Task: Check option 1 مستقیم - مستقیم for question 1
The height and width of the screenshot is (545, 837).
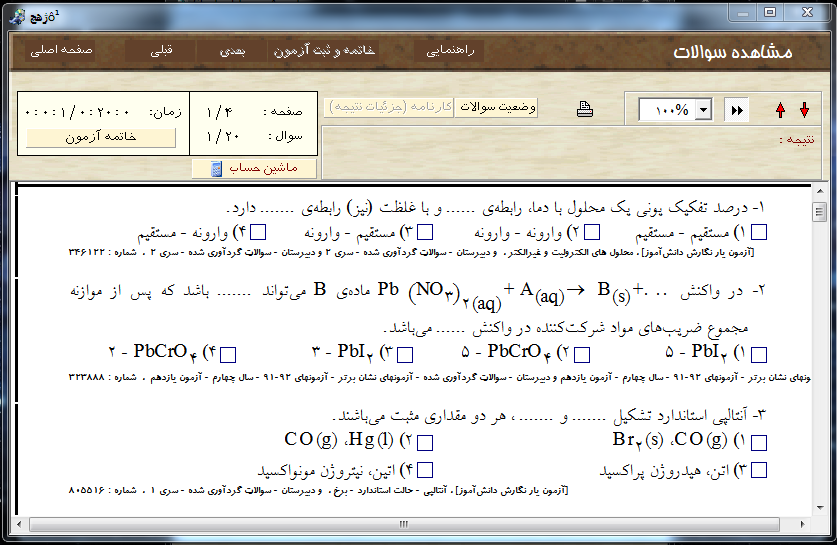Action: (x=759, y=232)
